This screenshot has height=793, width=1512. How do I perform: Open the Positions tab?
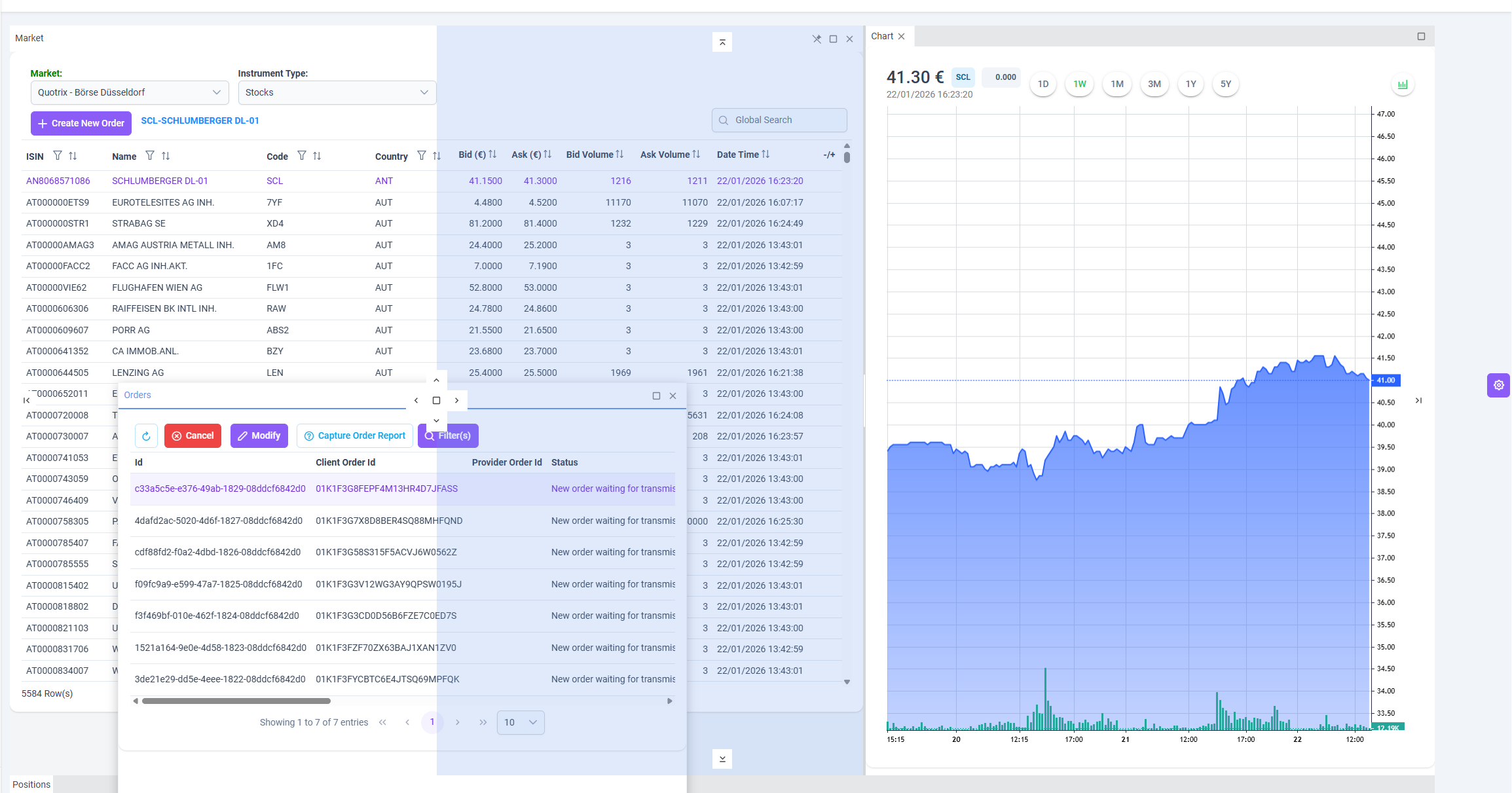click(x=31, y=784)
